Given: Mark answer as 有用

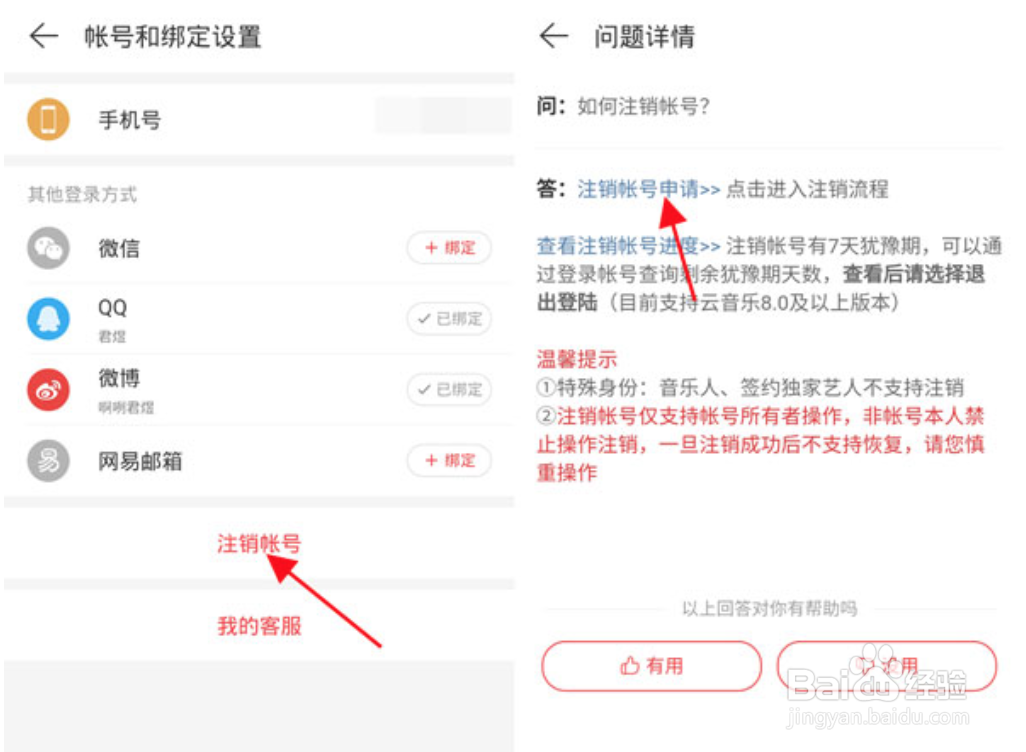Looking at the screenshot, I should (x=652, y=666).
